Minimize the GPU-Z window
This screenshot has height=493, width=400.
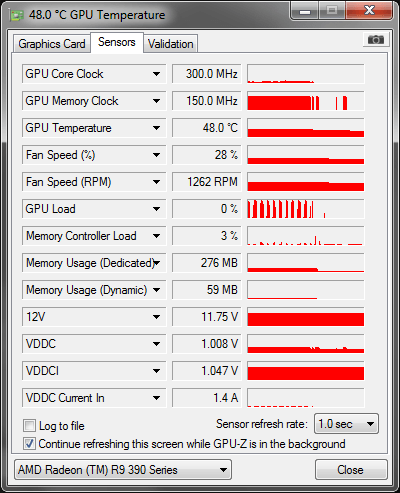point(305,11)
